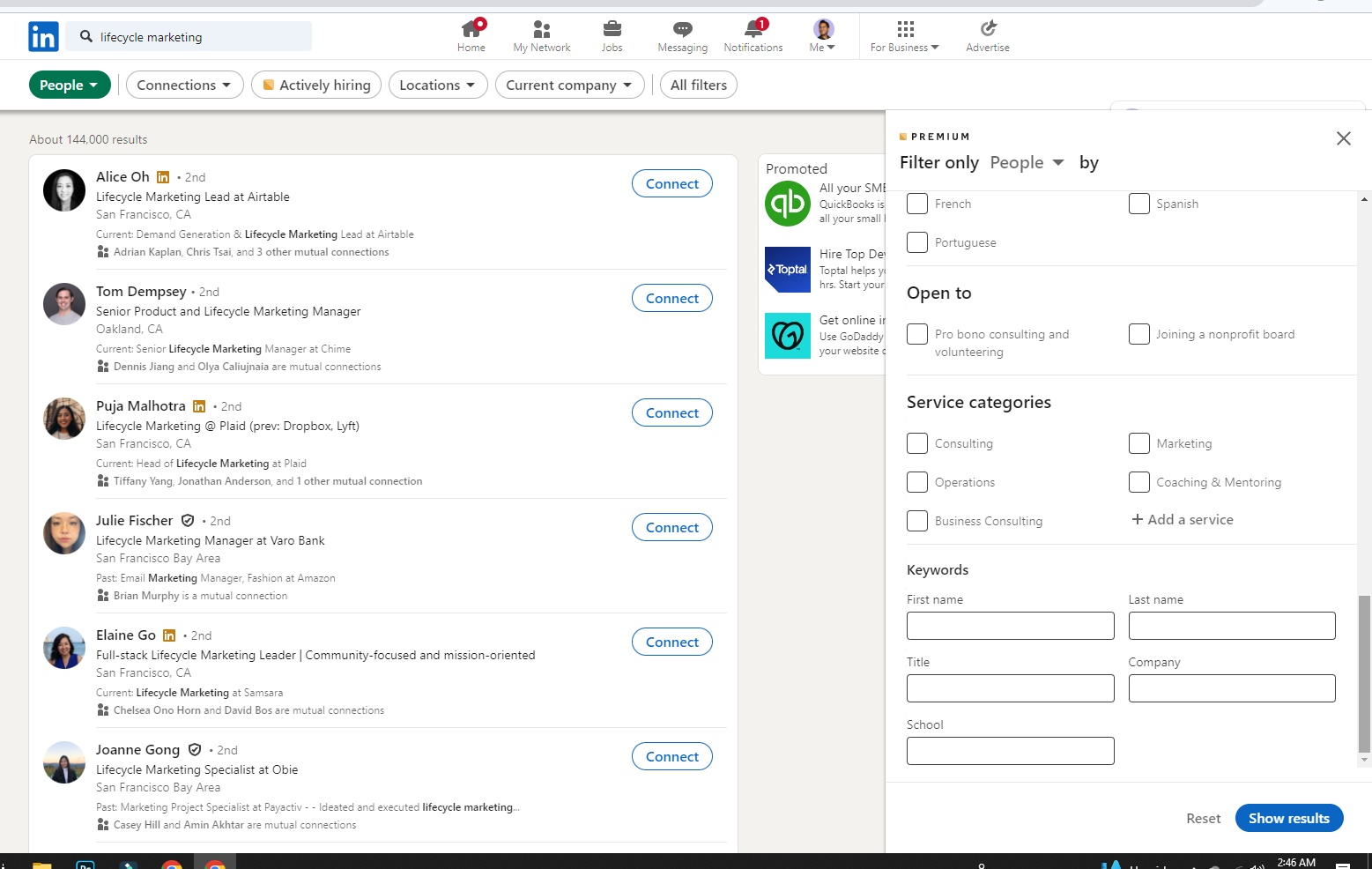
Task: Change the Filter only People dropdown
Action: pos(1027,162)
